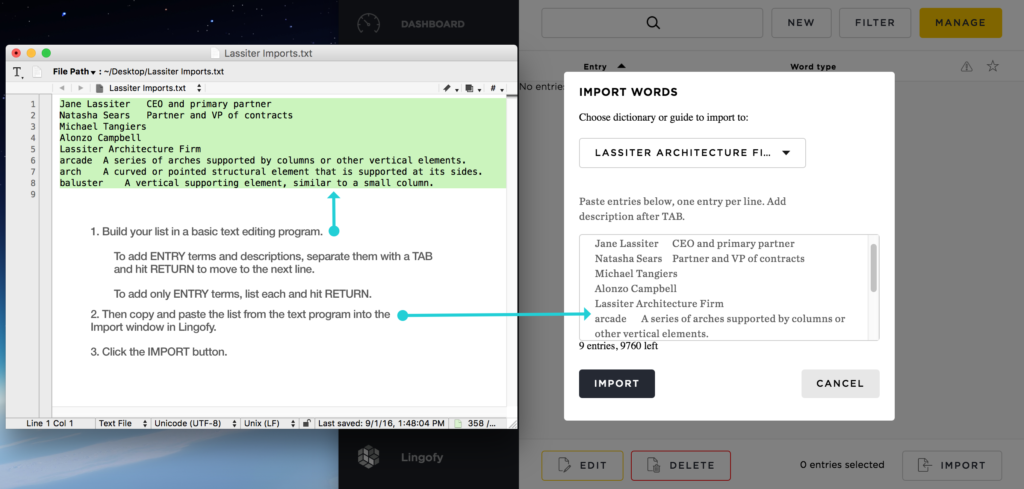Click the 'baluster' line in editor
The width and height of the screenshot is (1024, 489).
246,183
